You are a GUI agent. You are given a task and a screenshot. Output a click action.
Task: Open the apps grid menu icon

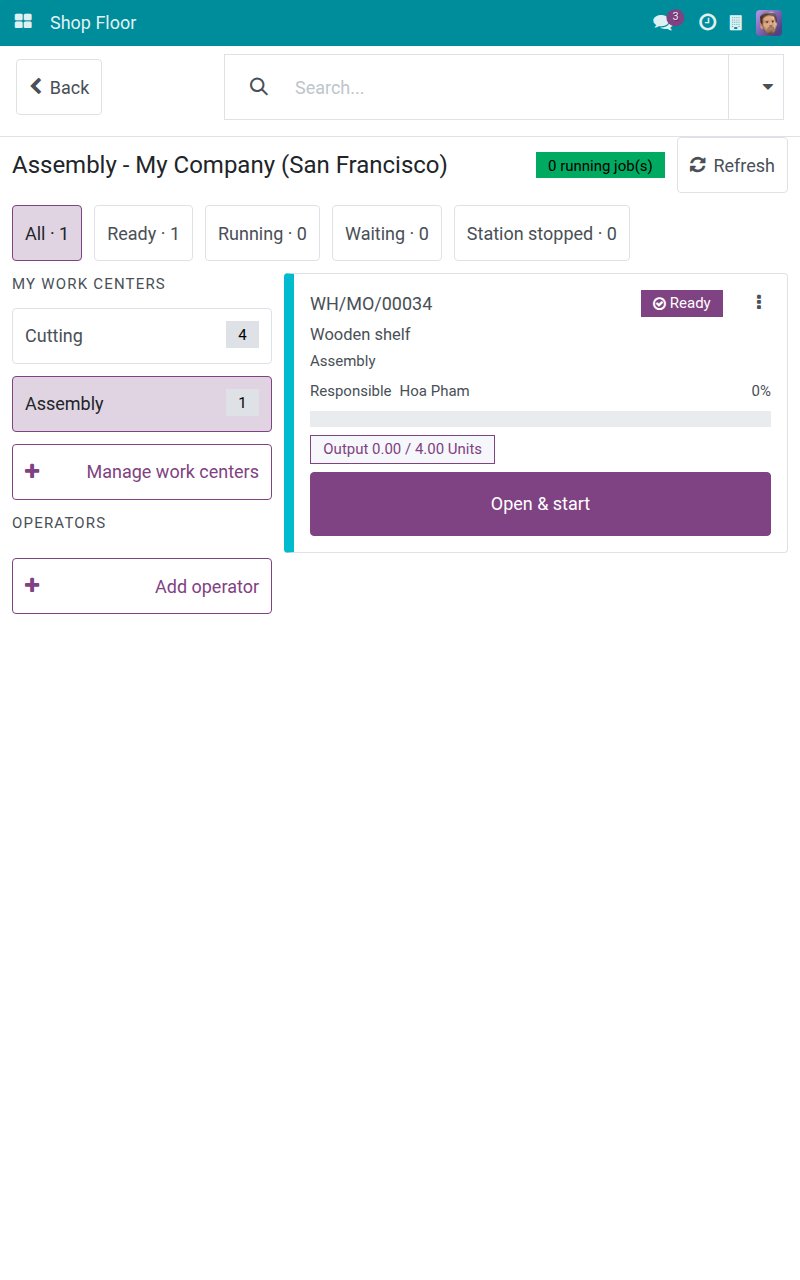click(x=23, y=22)
